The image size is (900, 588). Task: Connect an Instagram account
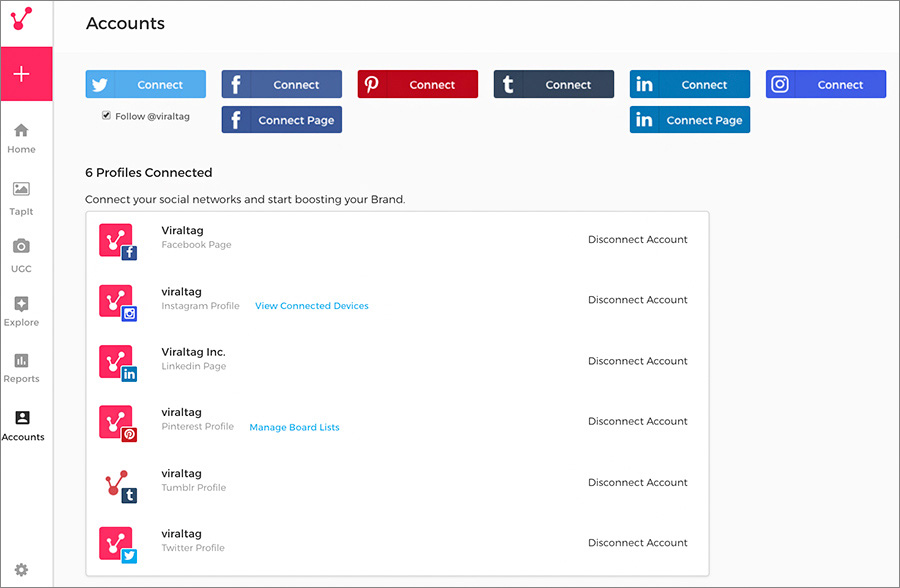(x=826, y=84)
